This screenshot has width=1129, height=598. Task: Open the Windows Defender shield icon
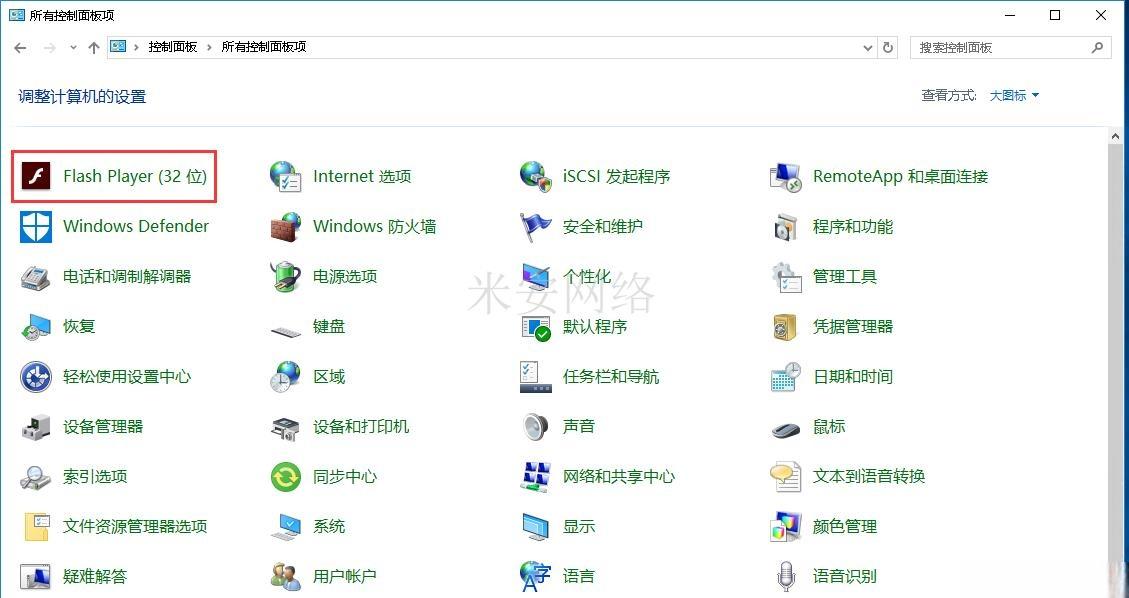coord(36,227)
